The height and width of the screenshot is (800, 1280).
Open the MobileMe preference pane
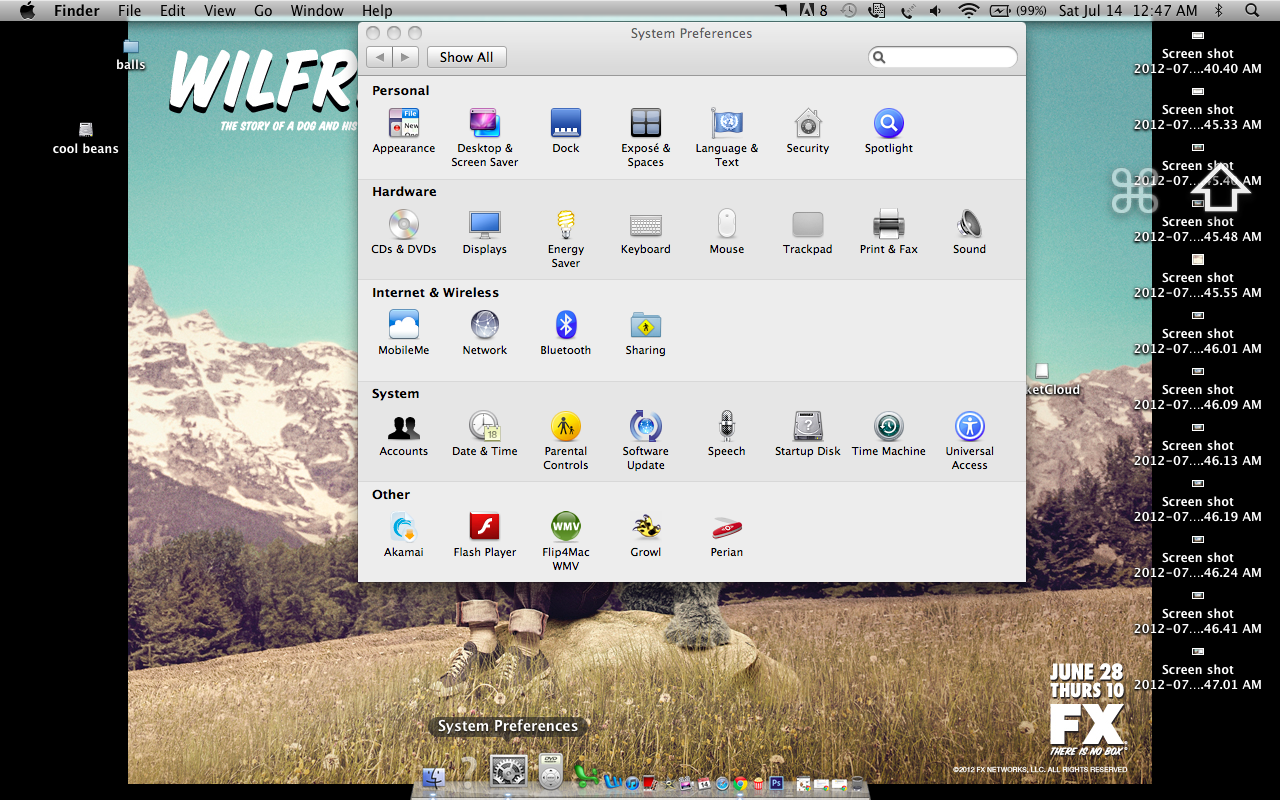point(404,333)
